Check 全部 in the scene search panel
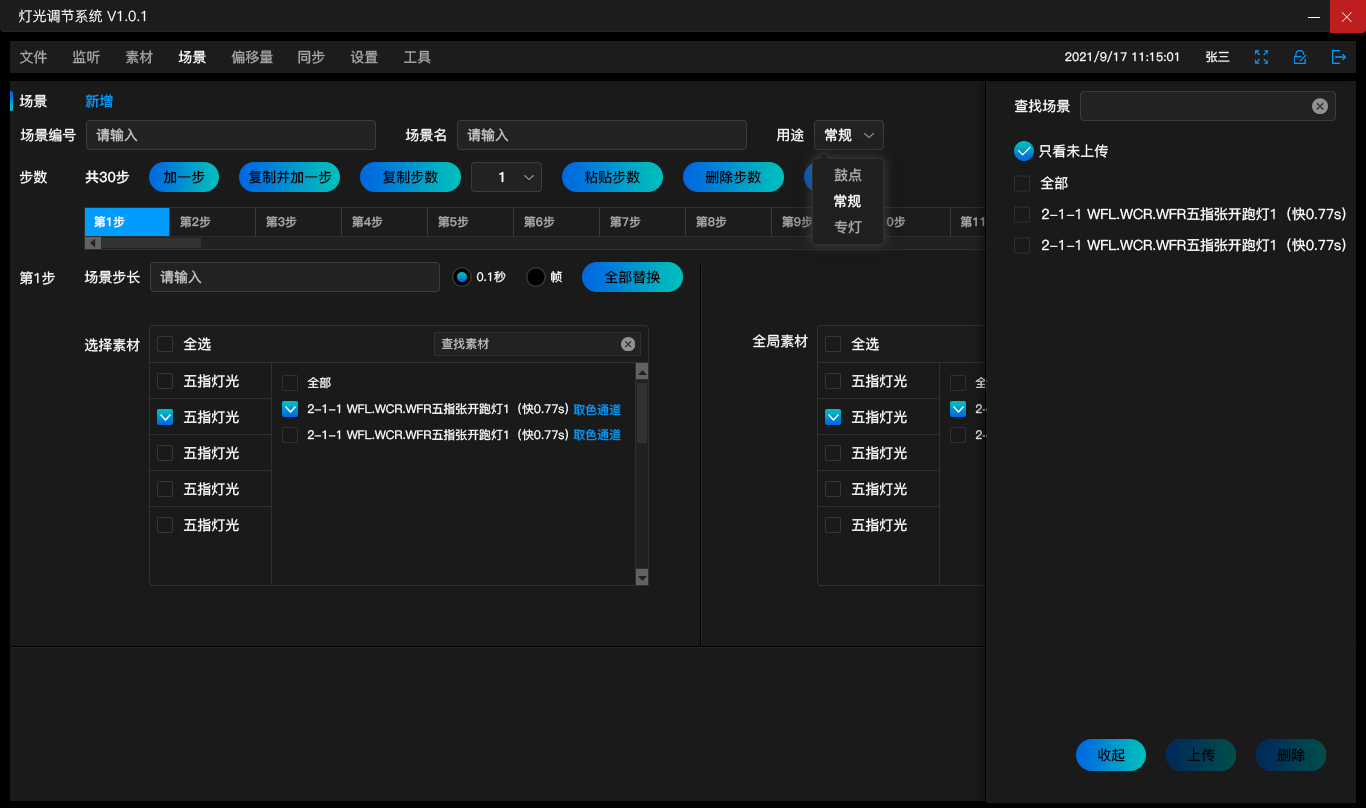 (1022, 184)
